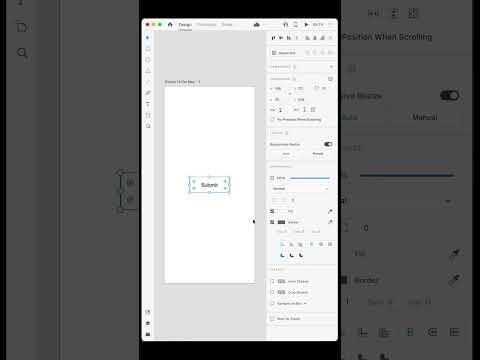
Task: Select Manual responsive resize in front window
Action: tap(318, 154)
